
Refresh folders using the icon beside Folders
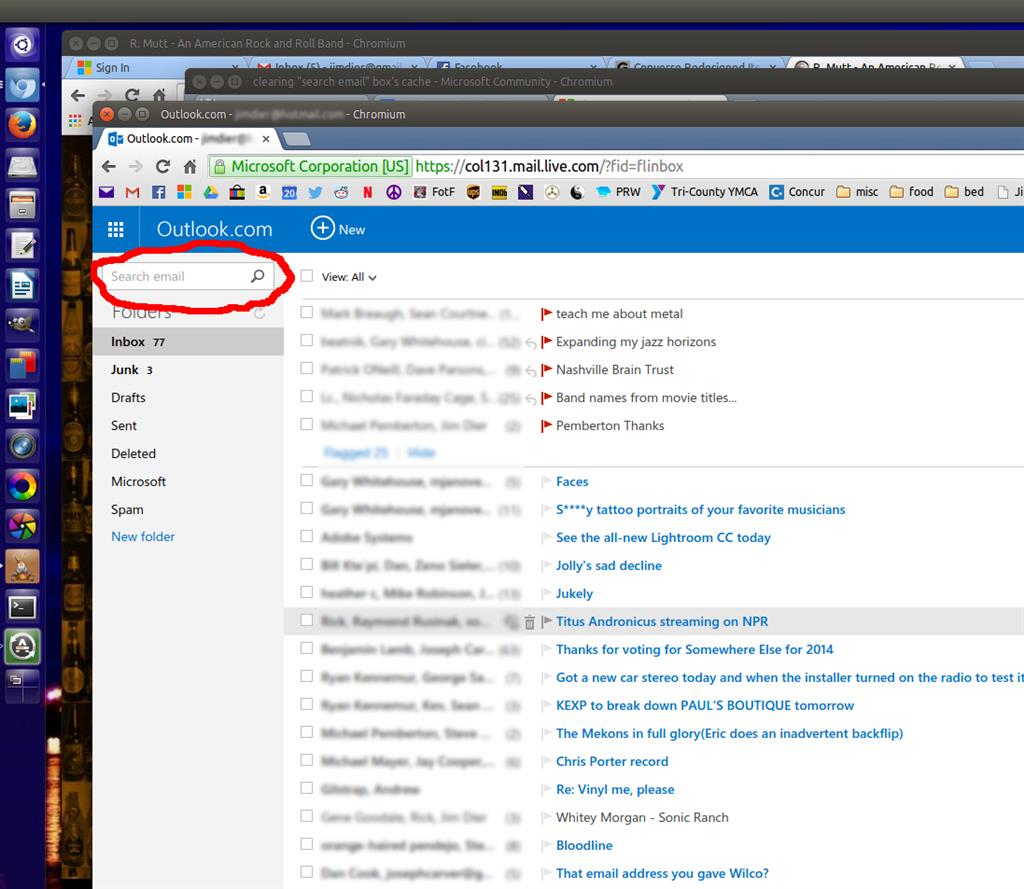[259, 314]
